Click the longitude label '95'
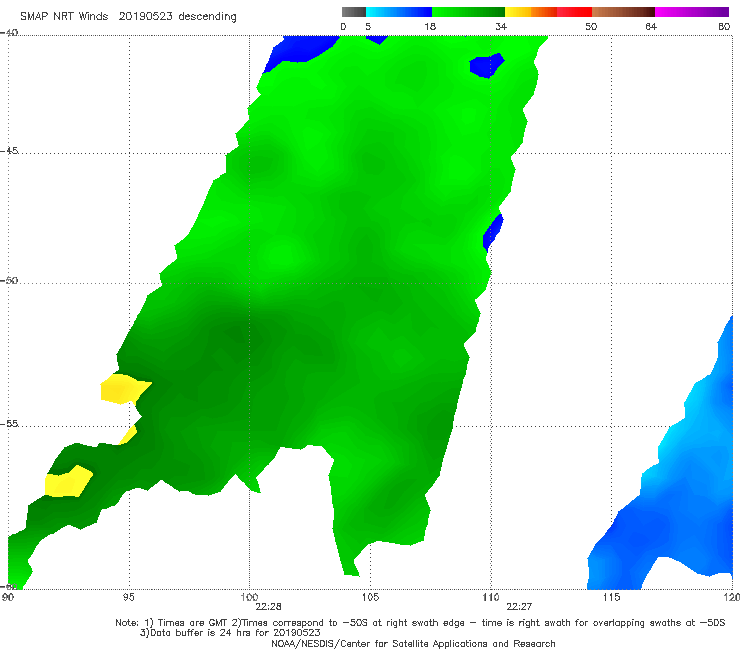 click(128, 598)
